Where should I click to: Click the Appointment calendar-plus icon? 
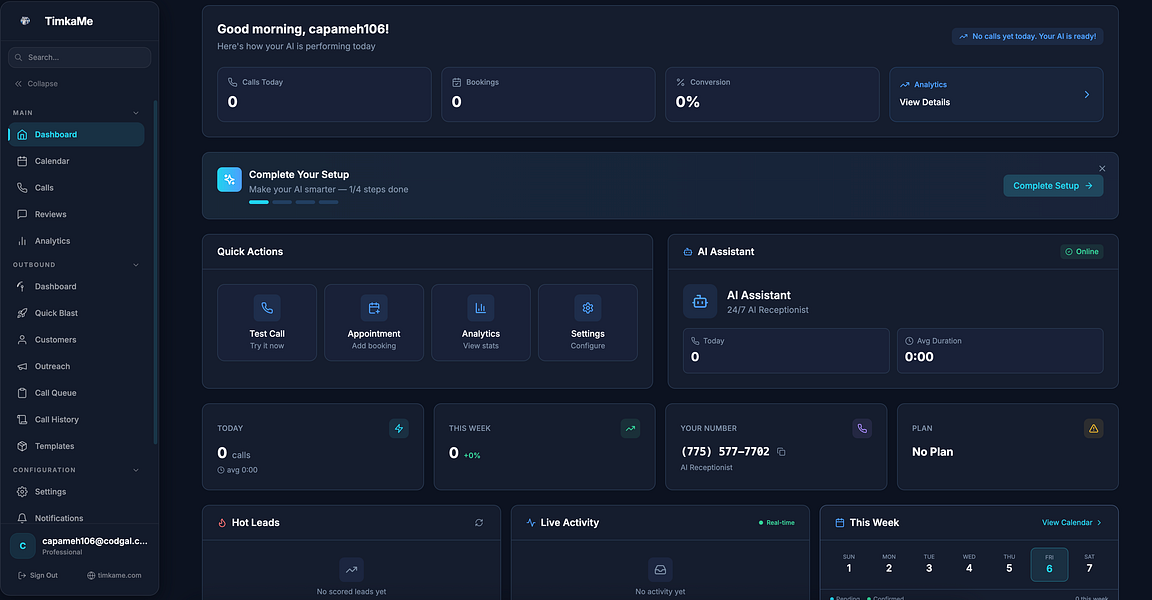click(374, 308)
